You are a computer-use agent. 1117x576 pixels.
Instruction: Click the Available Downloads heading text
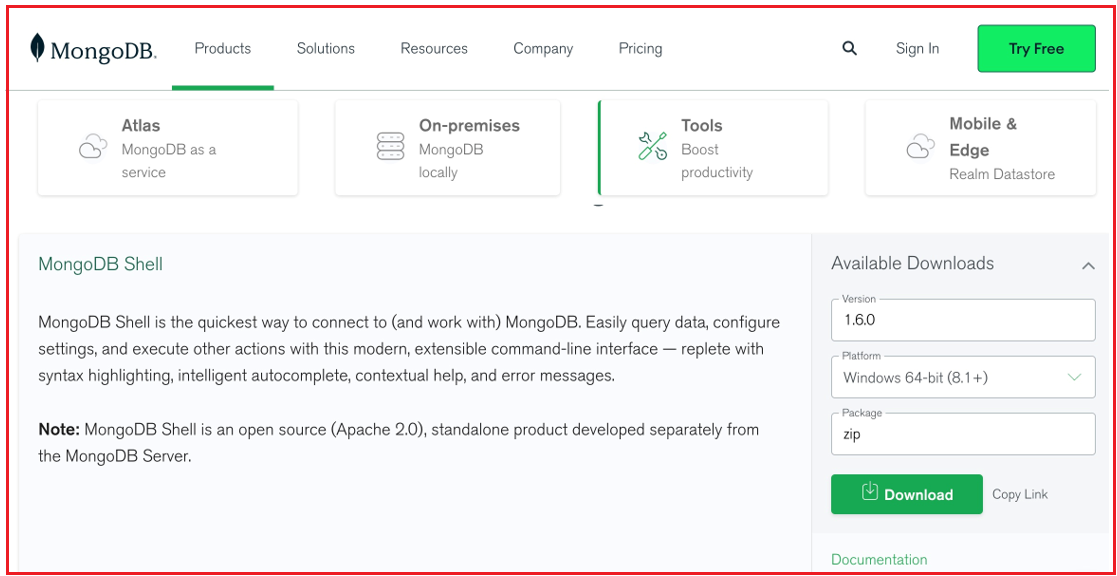(913, 263)
